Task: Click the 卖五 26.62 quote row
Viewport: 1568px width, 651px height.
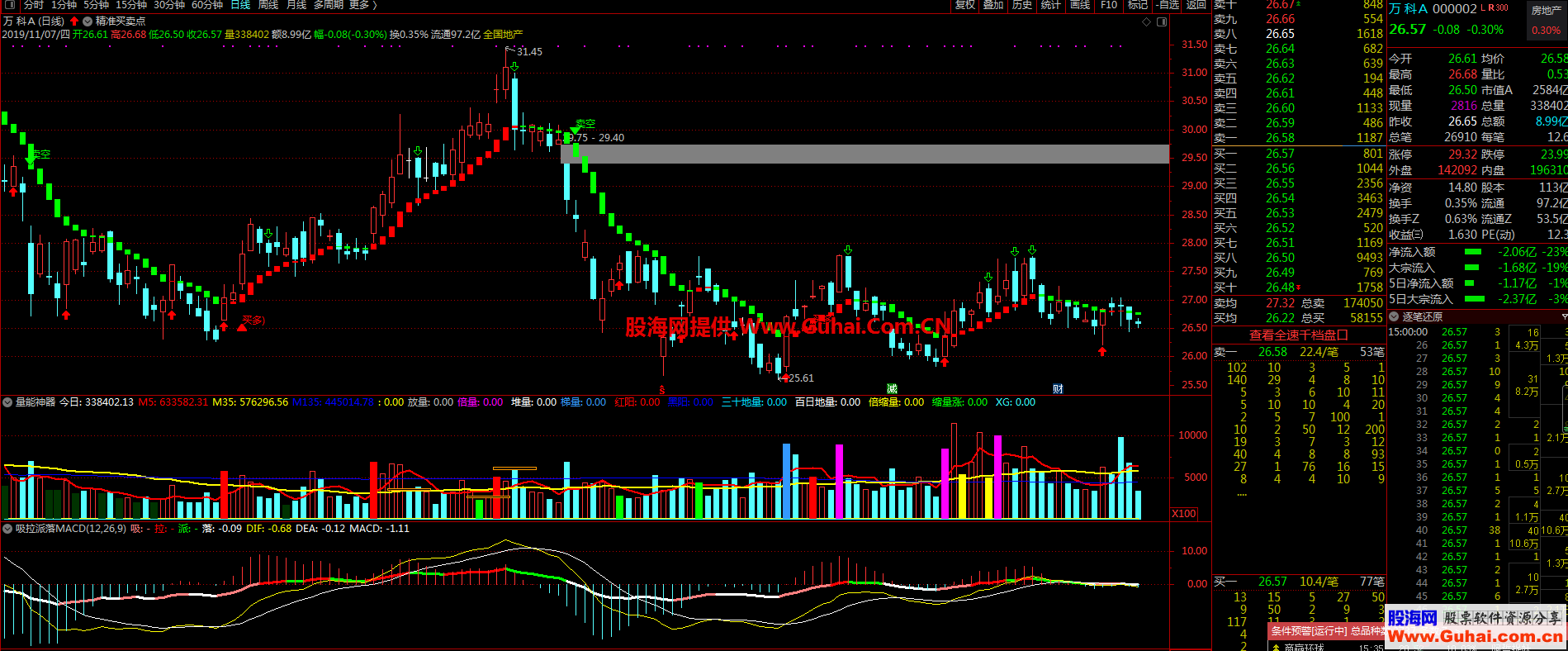Action: coord(1298,78)
